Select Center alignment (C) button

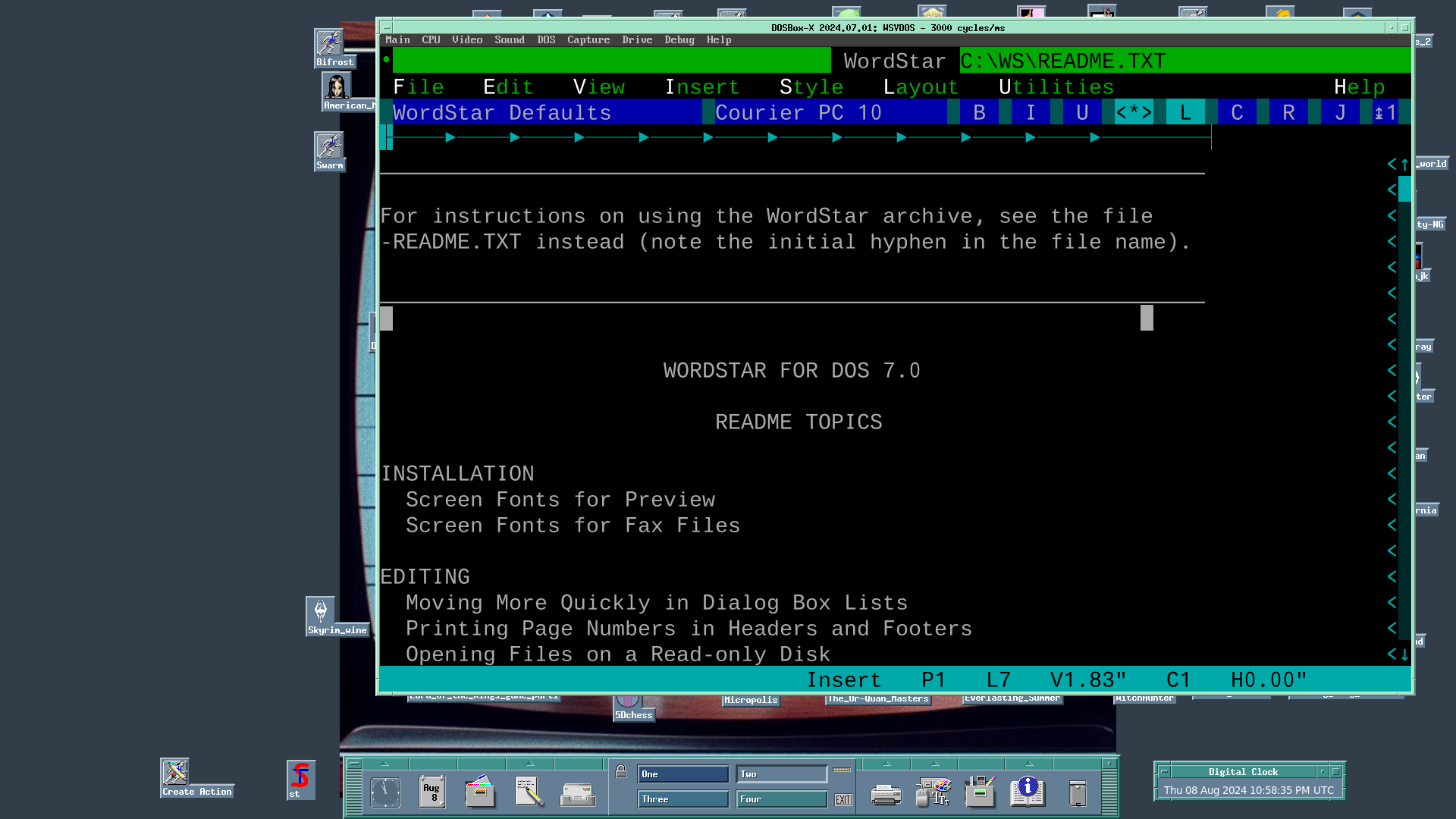pyautogui.click(x=1237, y=113)
